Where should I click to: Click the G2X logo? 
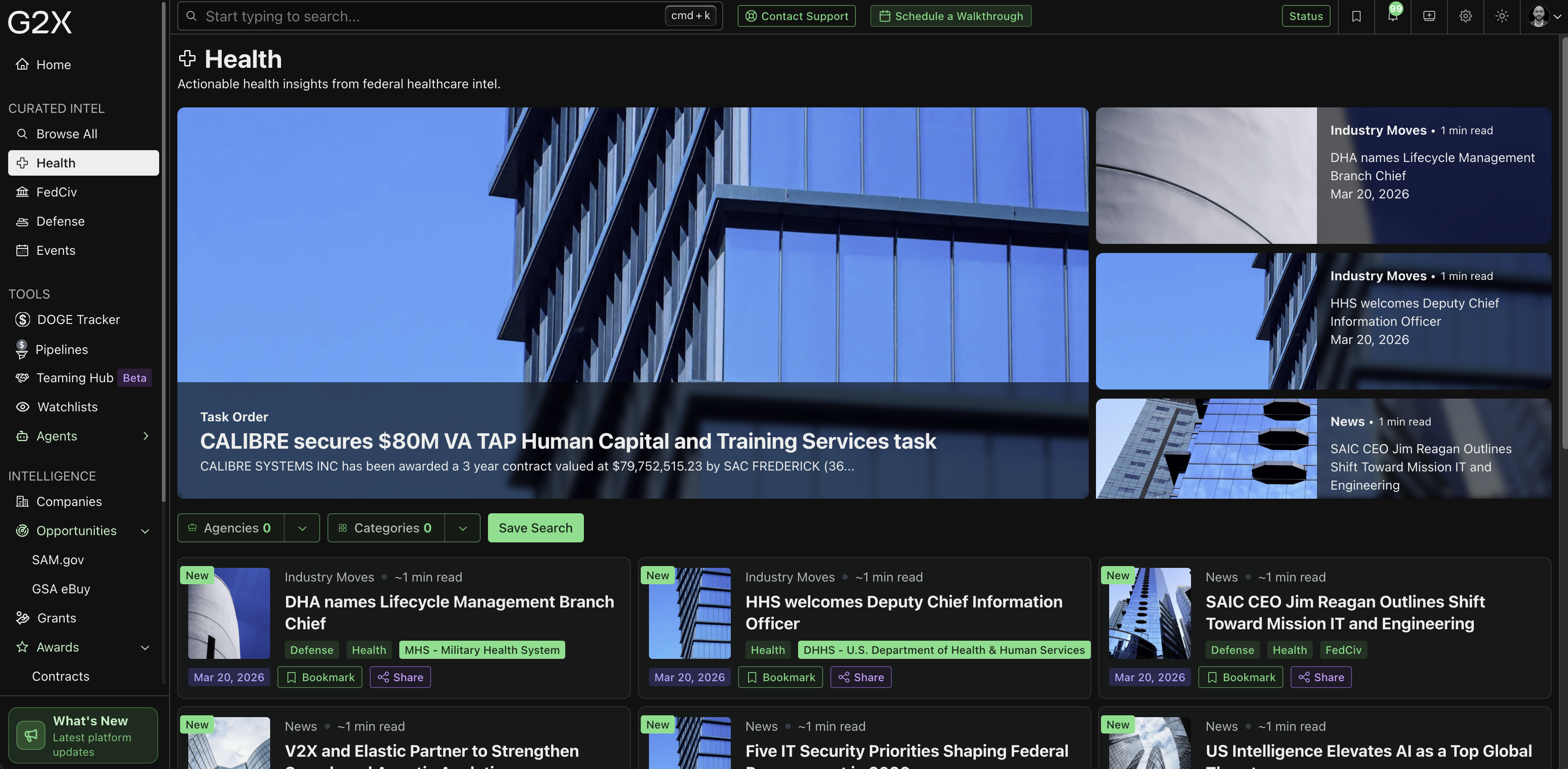40,23
